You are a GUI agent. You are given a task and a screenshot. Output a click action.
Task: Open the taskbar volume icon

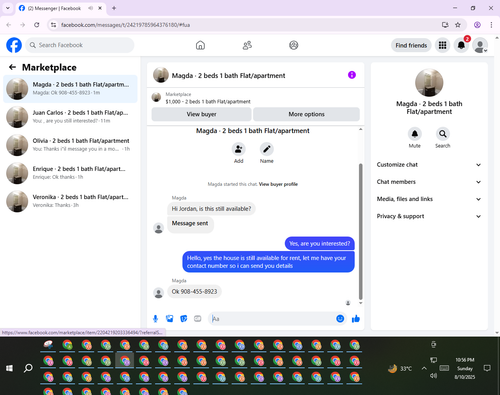(433, 376)
